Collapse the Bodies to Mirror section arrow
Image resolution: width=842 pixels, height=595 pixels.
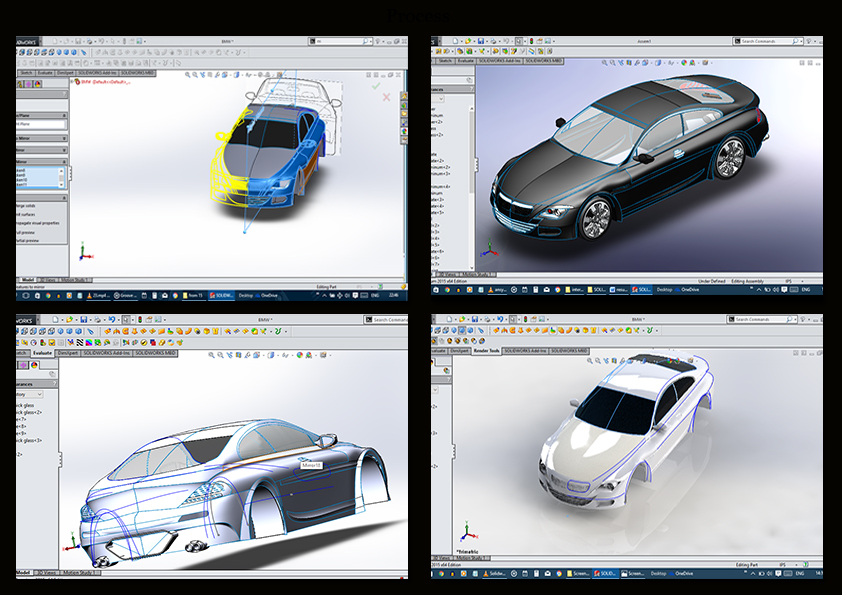point(64,162)
